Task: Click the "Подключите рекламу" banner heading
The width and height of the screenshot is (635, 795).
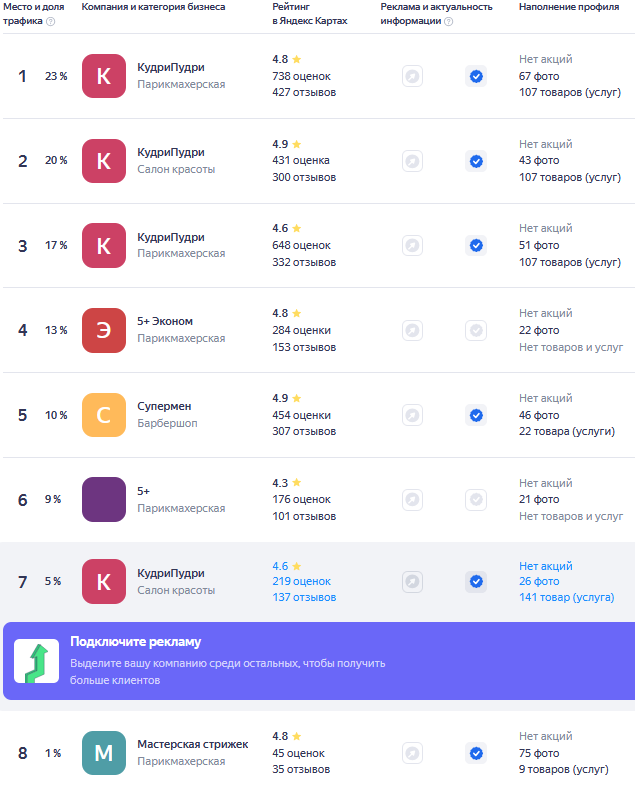Action: [136, 642]
